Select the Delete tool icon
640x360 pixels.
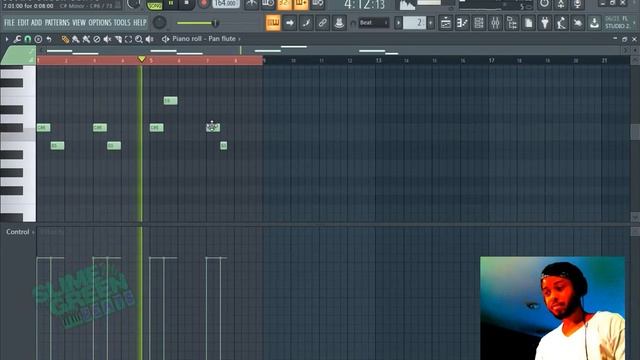click(97, 39)
